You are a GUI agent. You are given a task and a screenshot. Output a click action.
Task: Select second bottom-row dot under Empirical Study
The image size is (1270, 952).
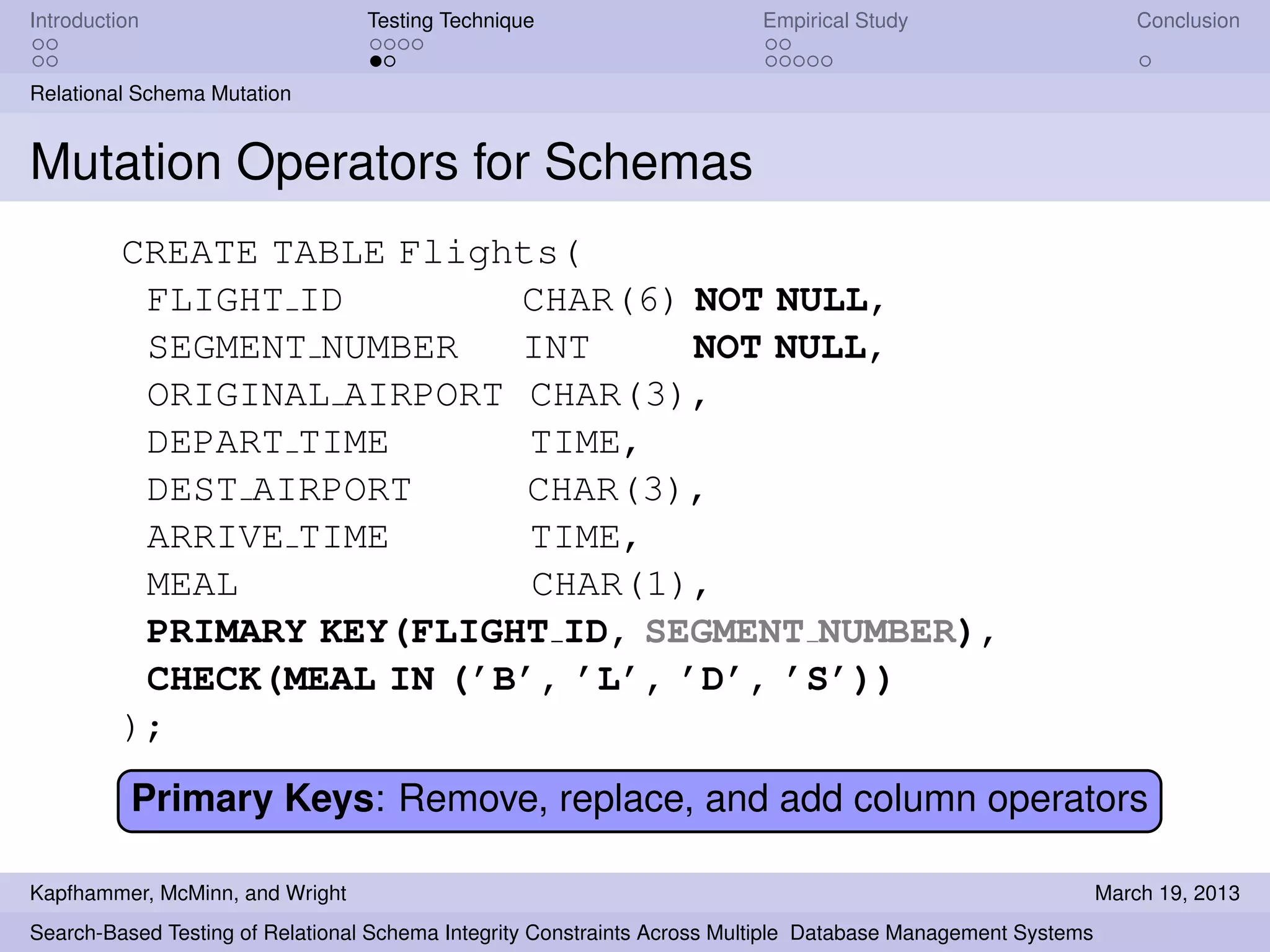point(785,61)
